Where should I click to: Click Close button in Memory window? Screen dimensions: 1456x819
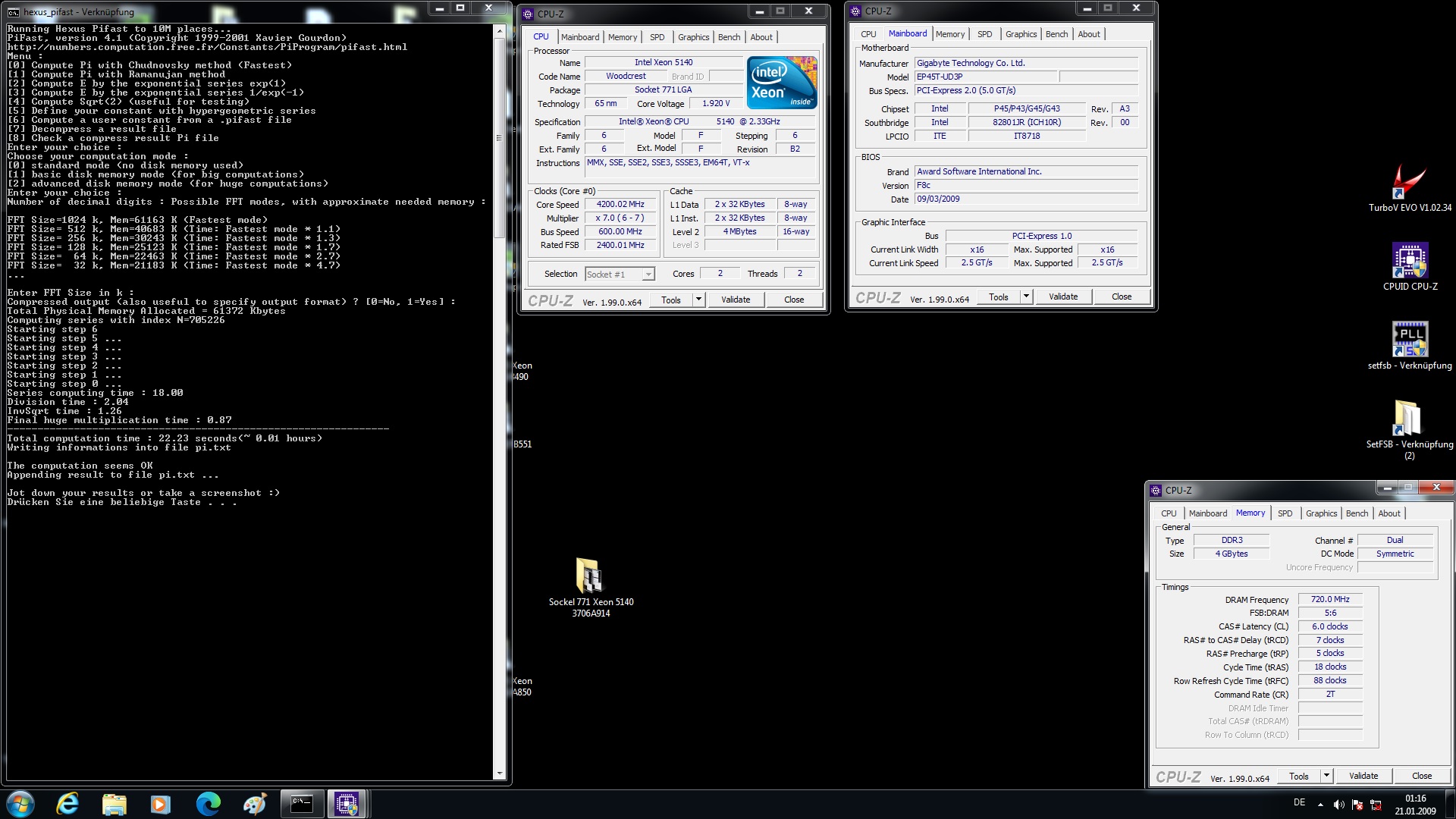(1422, 776)
